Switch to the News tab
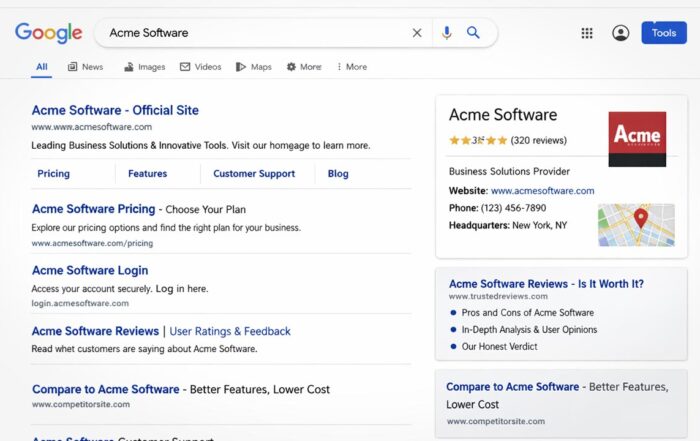The height and width of the screenshot is (441, 700). 85,67
